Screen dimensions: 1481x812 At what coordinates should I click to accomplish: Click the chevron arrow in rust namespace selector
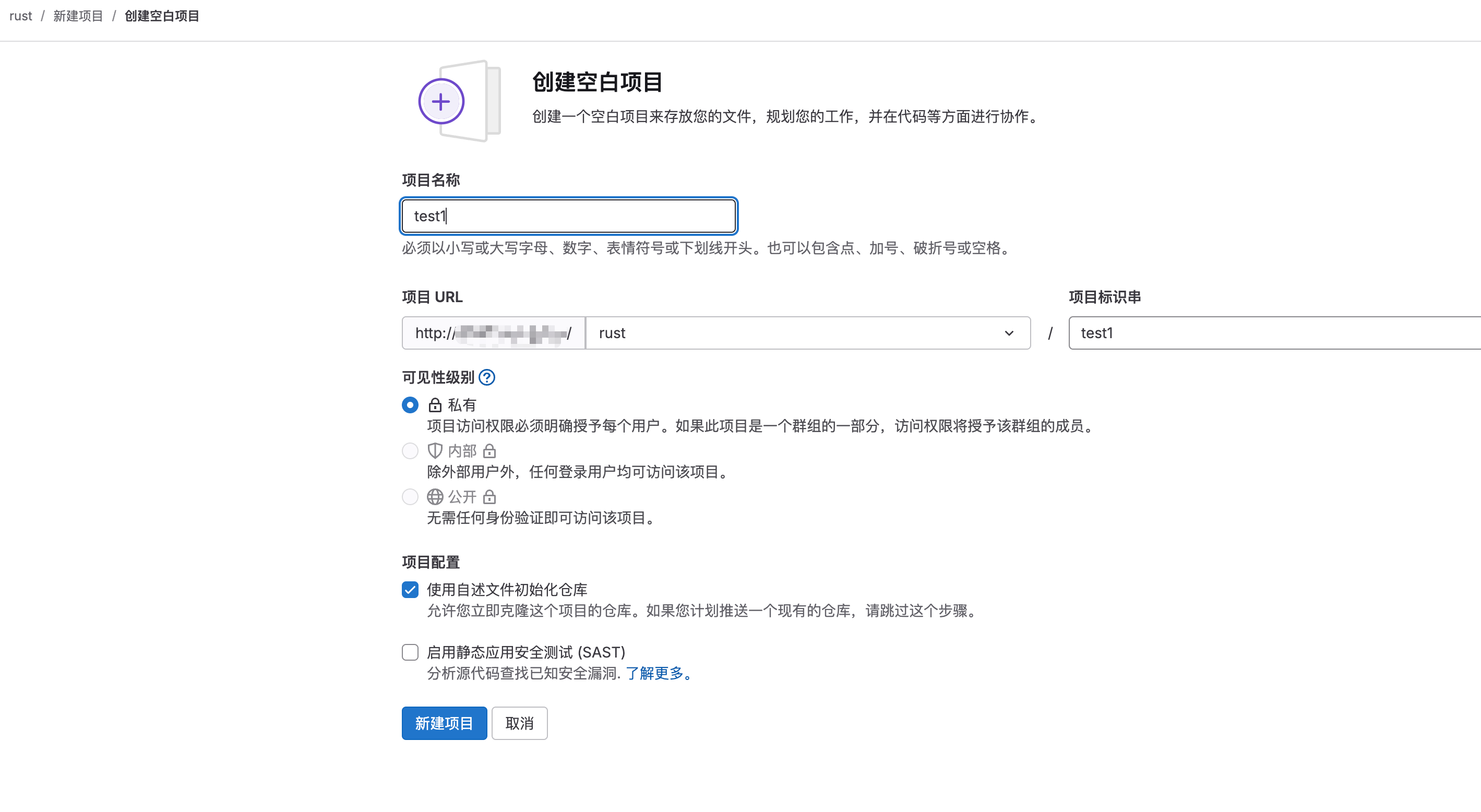(1009, 333)
